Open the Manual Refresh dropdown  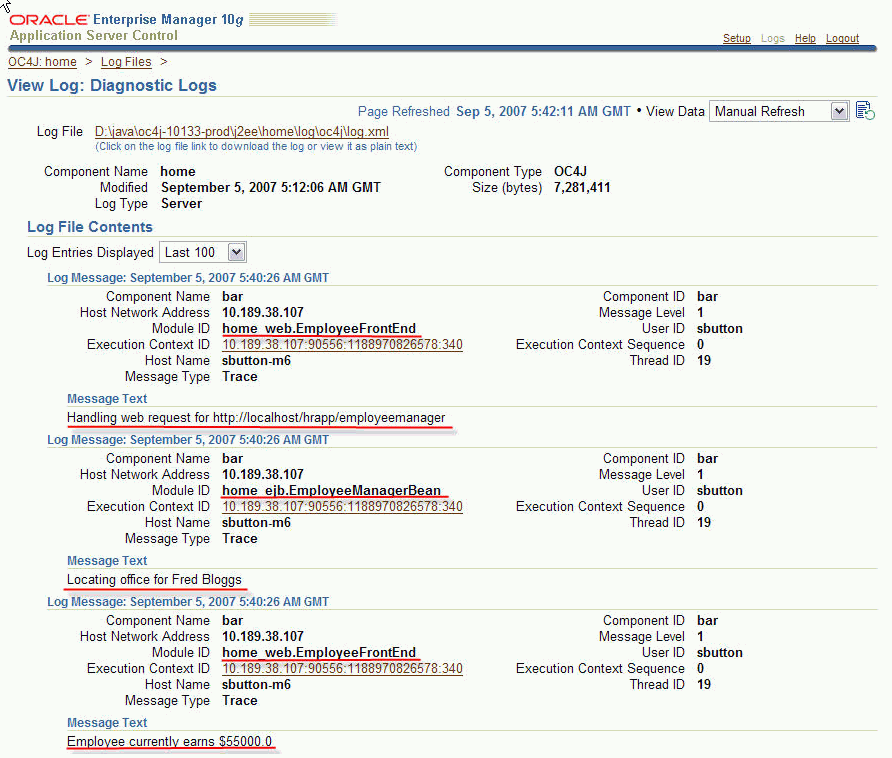point(779,112)
